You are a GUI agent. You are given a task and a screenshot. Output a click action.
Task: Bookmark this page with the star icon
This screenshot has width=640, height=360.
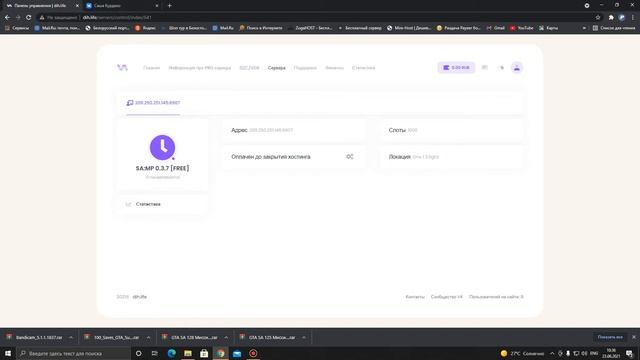click(x=598, y=18)
